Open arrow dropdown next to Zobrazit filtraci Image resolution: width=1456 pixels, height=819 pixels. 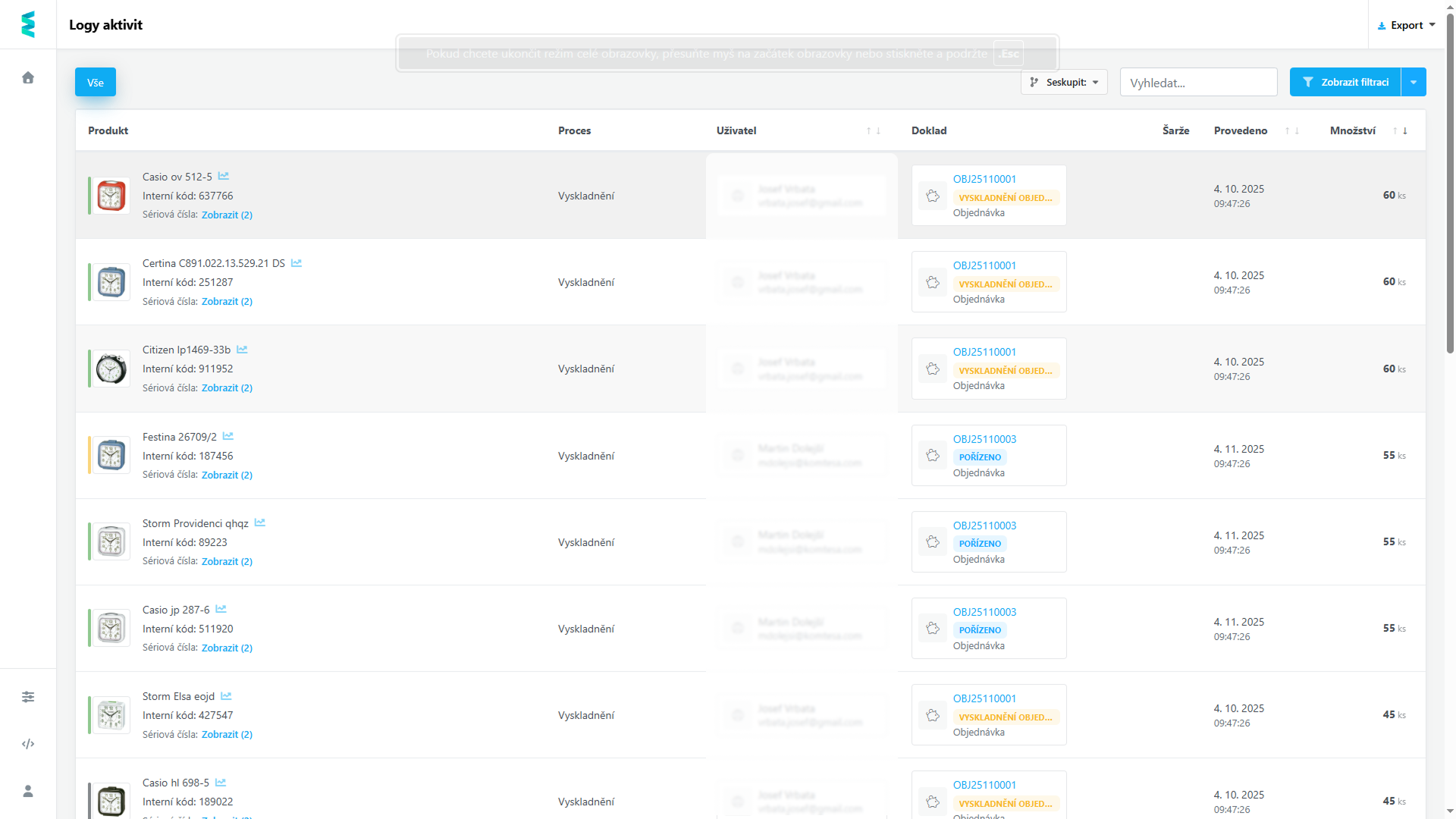coord(1414,82)
